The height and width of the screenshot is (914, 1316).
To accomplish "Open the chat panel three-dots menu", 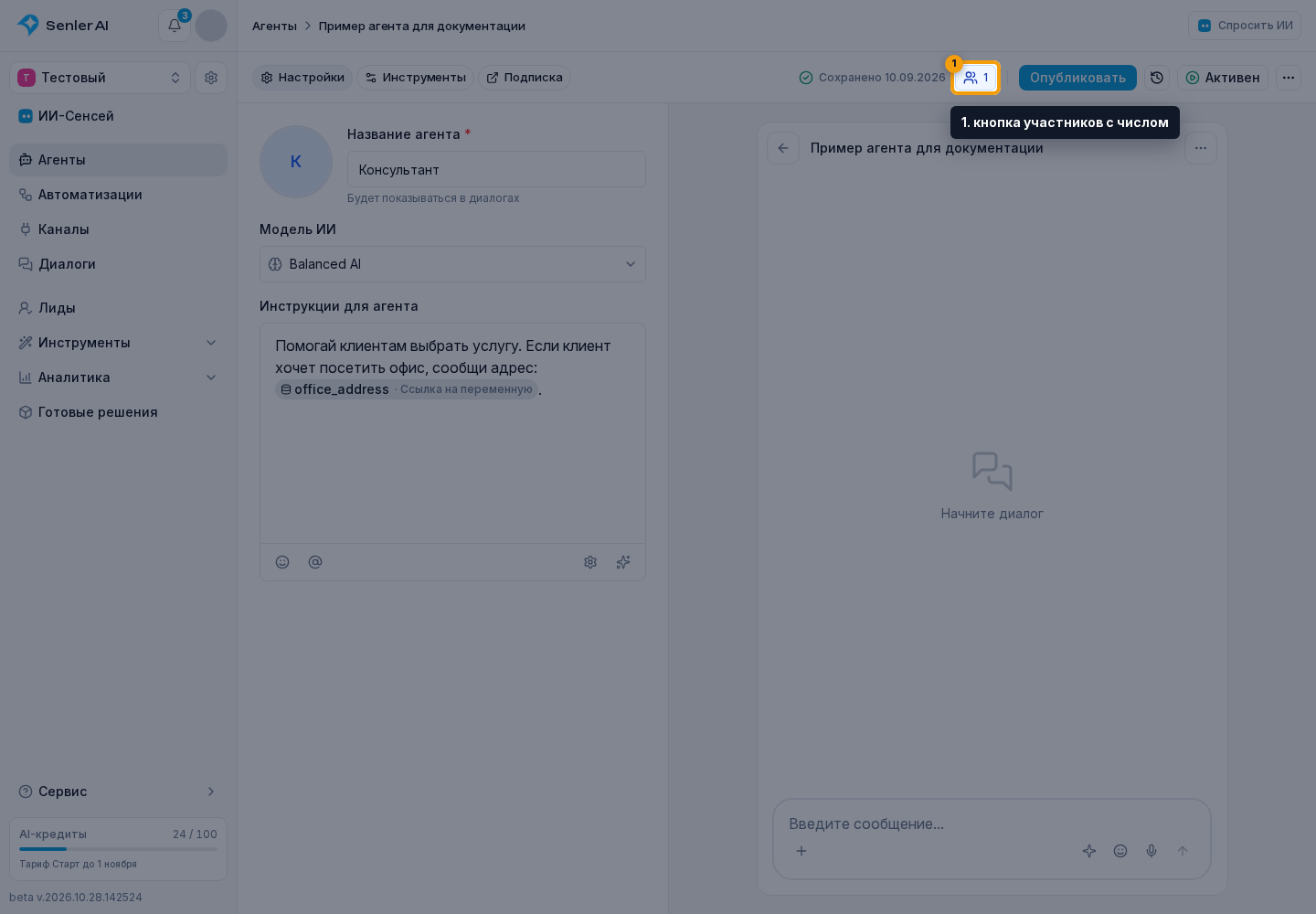I will pos(1201,148).
